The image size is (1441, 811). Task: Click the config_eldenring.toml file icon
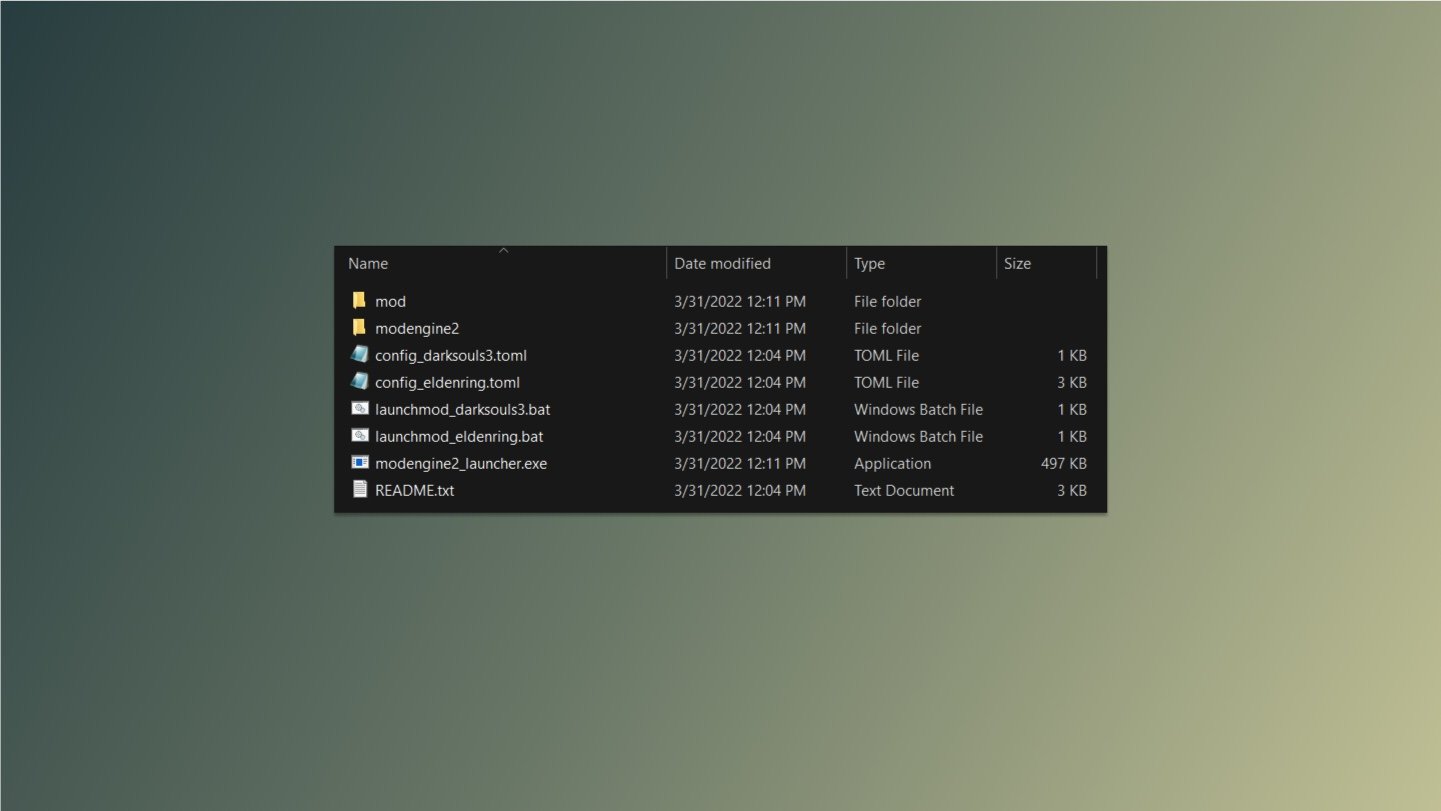point(360,382)
